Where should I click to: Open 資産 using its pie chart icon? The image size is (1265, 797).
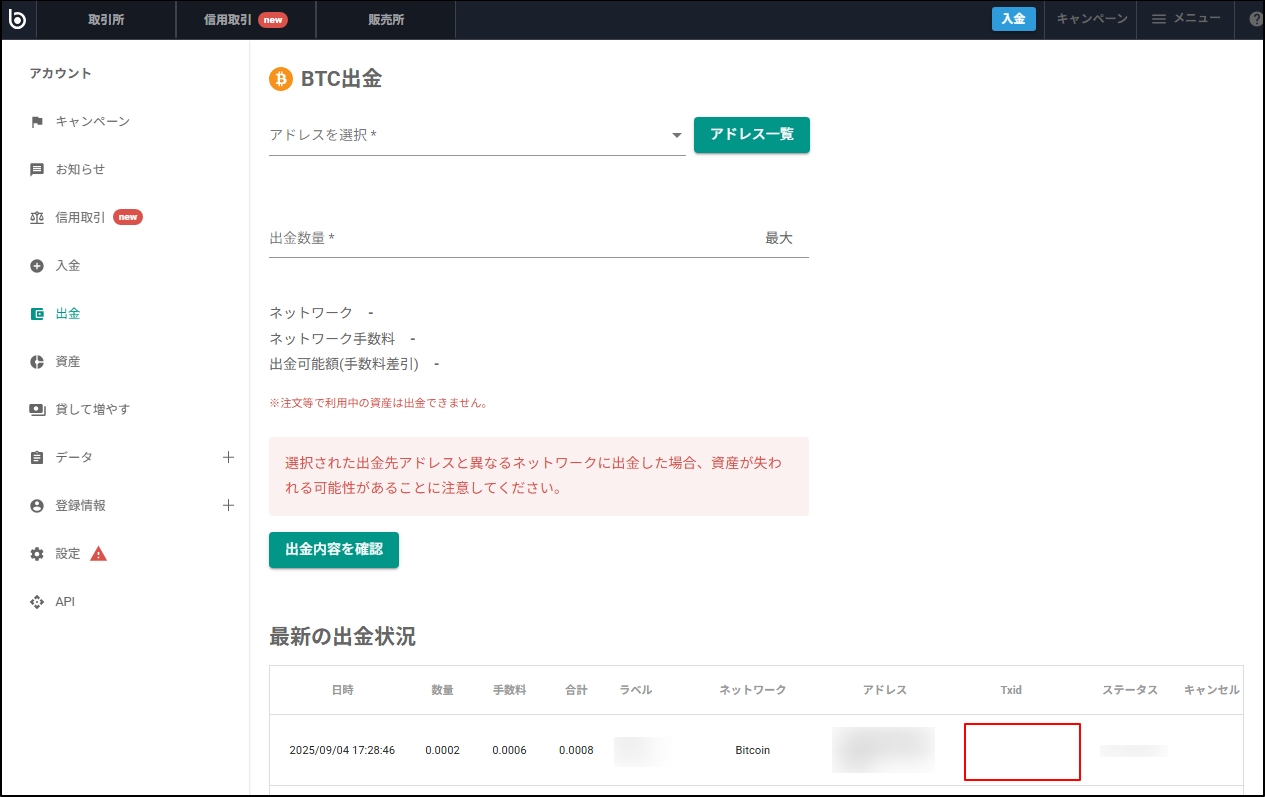[x=37, y=361]
